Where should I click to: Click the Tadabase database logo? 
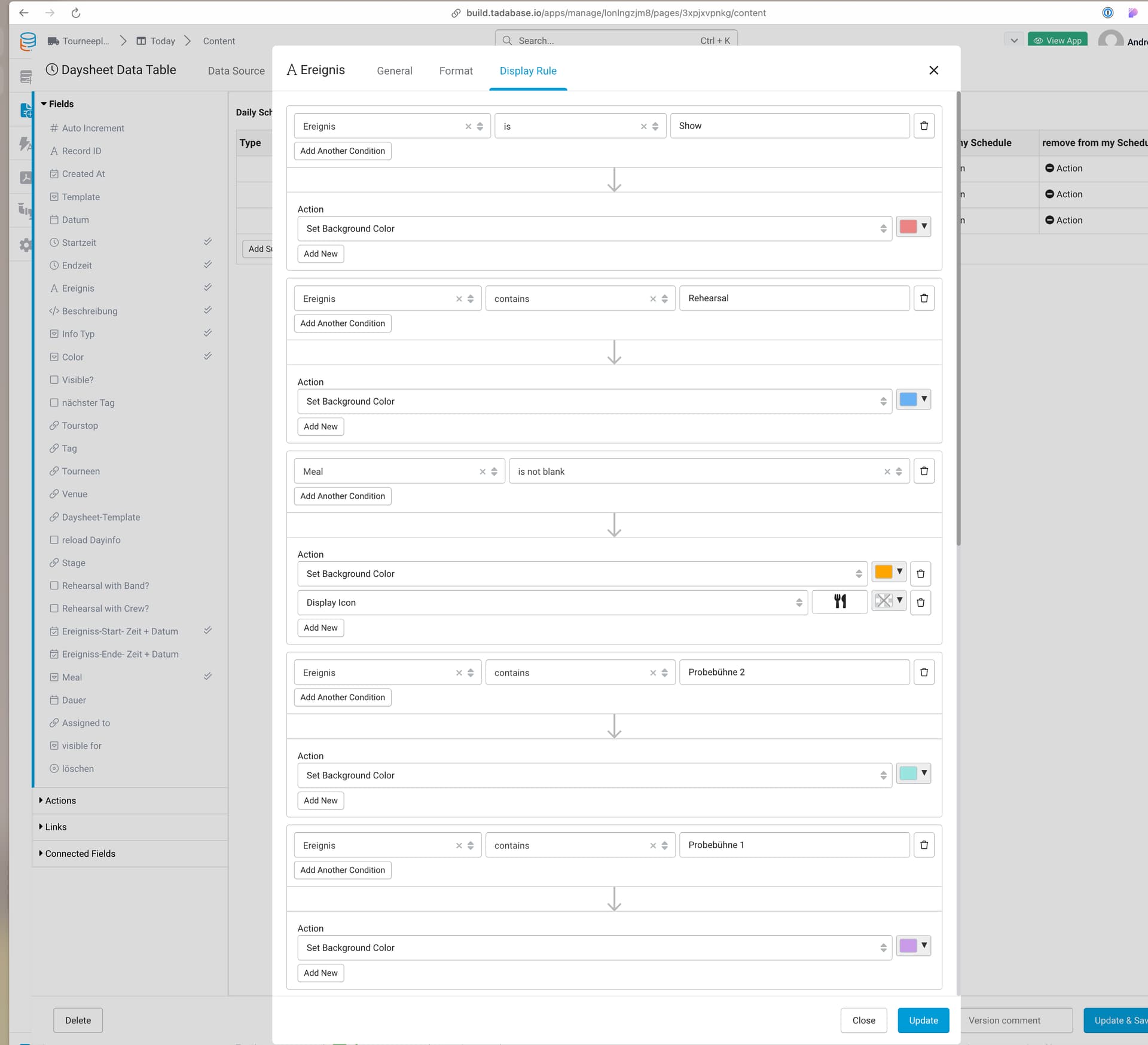click(28, 41)
